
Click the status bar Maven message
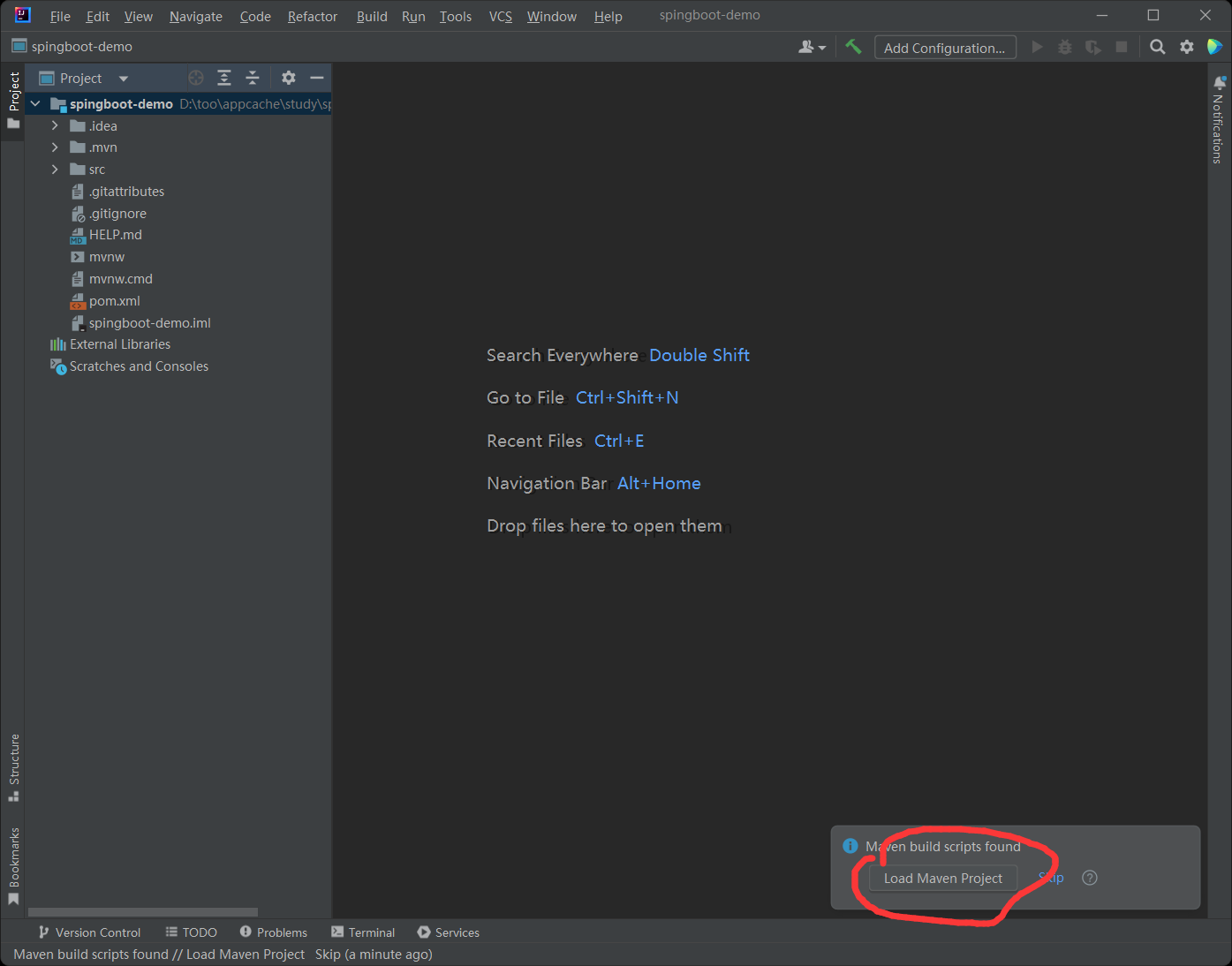(223, 955)
